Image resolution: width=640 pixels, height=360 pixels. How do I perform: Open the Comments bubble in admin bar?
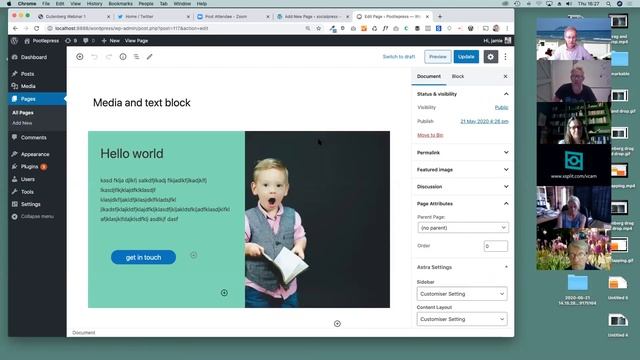(89, 40)
